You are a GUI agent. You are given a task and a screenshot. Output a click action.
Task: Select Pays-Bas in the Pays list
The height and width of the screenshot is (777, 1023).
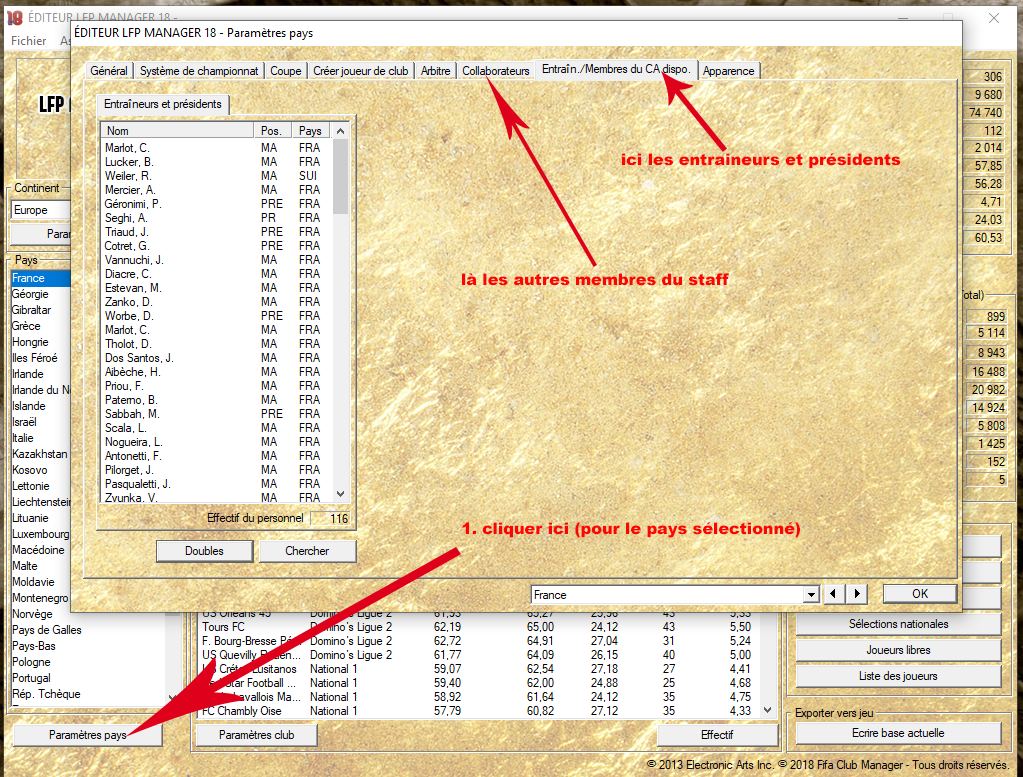34,646
